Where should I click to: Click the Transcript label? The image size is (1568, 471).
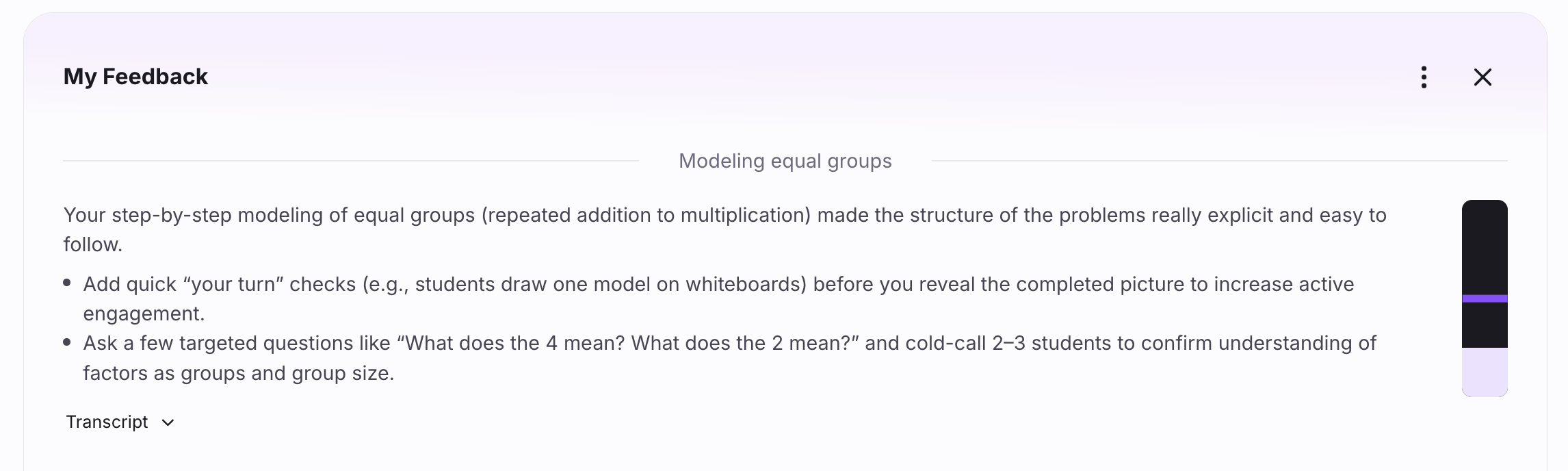coord(107,422)
